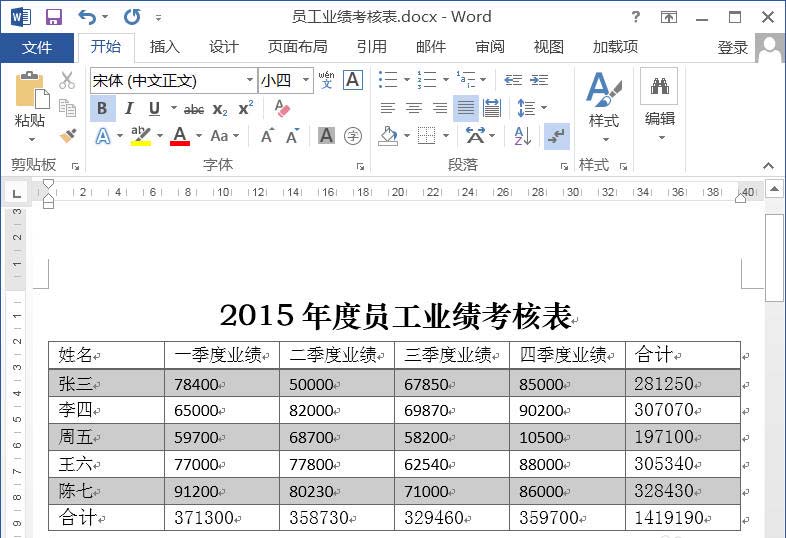Image resolution: width=786 pixels, height=538 pixels.
Task: Apply strikethrough with the abc icon
Action: [x=194, y=108]
